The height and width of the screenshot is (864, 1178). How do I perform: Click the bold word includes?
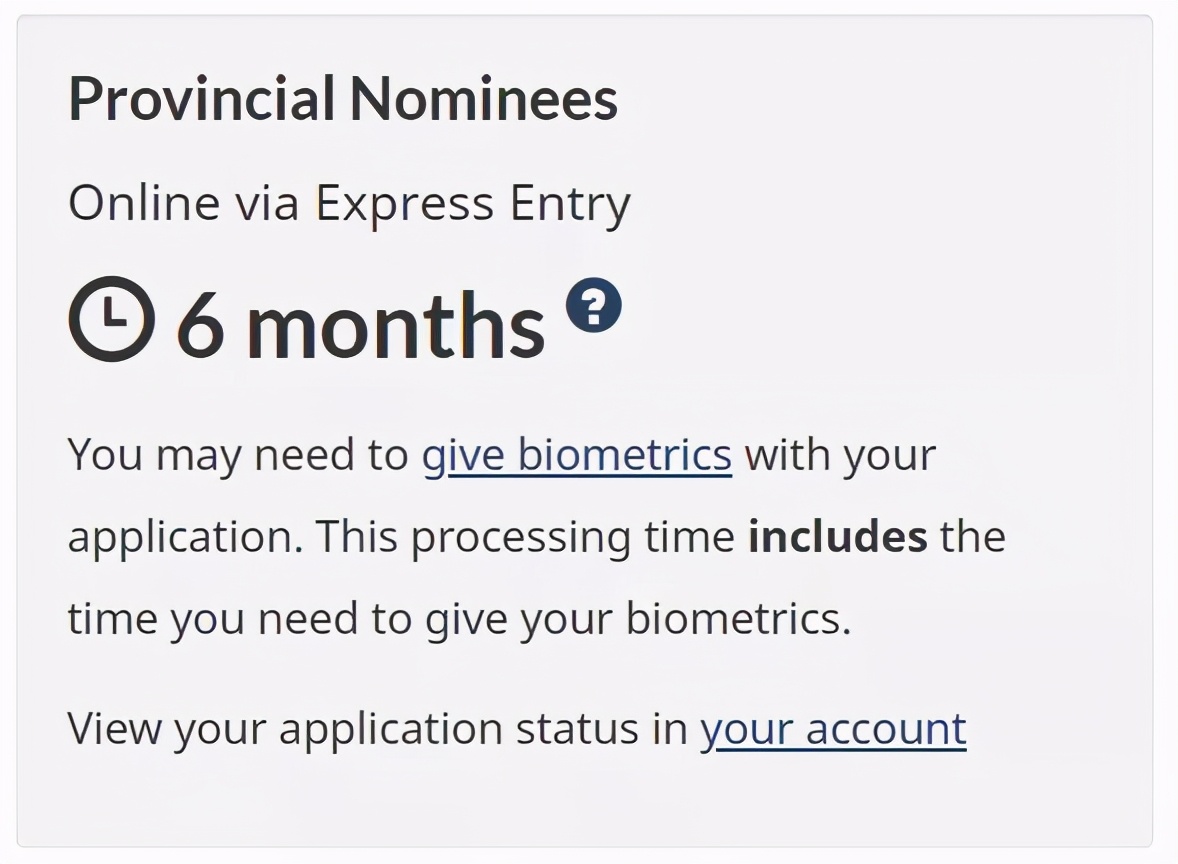point(837,537)
